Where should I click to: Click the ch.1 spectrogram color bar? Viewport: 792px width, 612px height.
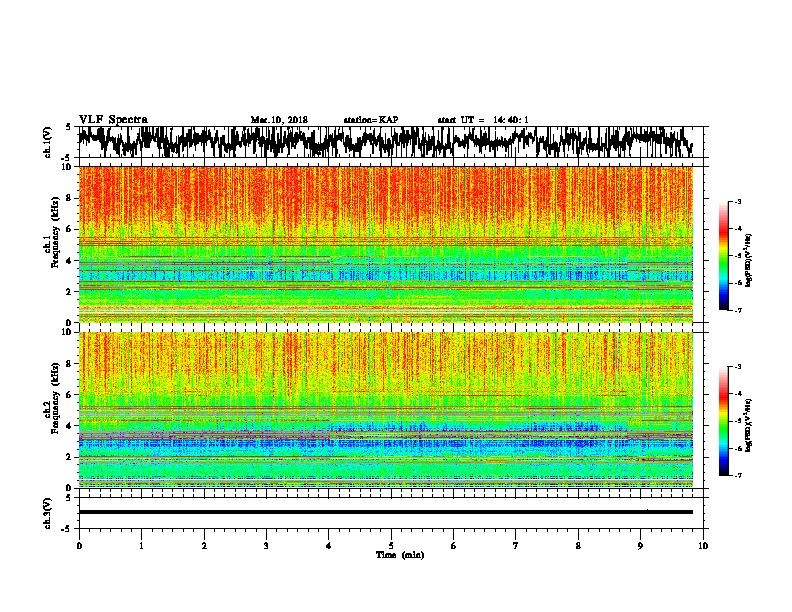[x=724, y=256]
